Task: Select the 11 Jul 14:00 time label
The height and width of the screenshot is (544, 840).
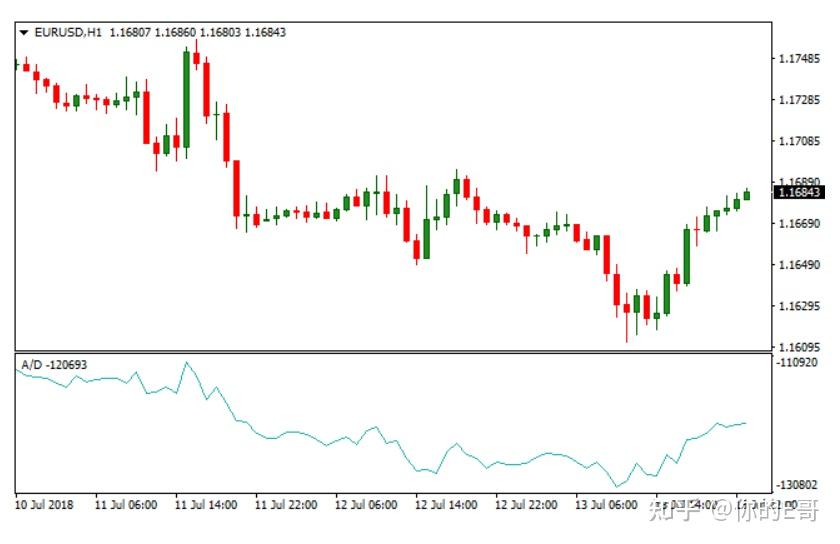Action: 206,505
